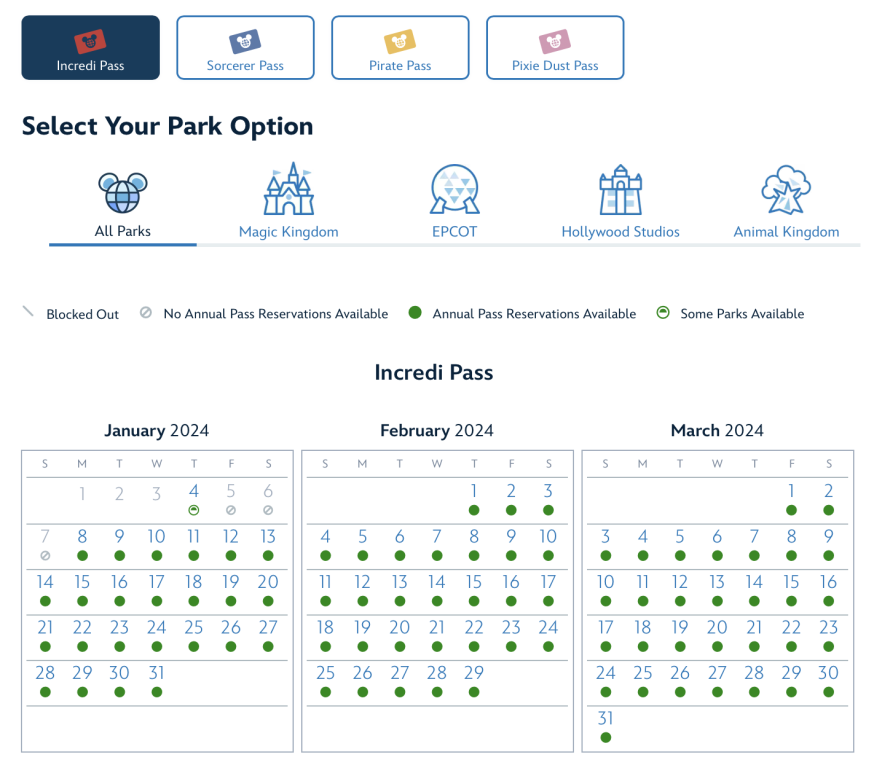Viewport: 874px width, 768px height.
Task: Choose March 23 date
Action: pos(829,628)
